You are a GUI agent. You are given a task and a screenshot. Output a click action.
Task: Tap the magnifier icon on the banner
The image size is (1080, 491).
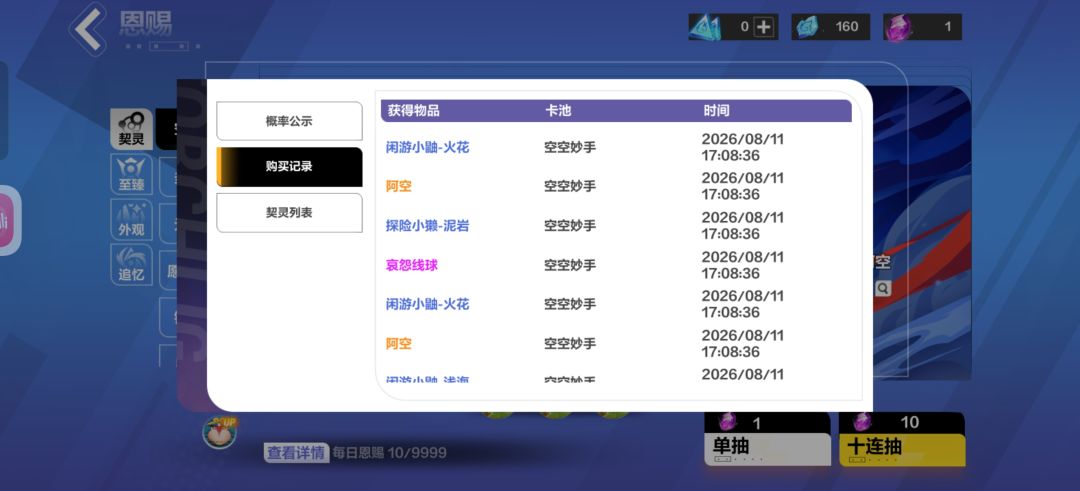[883, 289]
